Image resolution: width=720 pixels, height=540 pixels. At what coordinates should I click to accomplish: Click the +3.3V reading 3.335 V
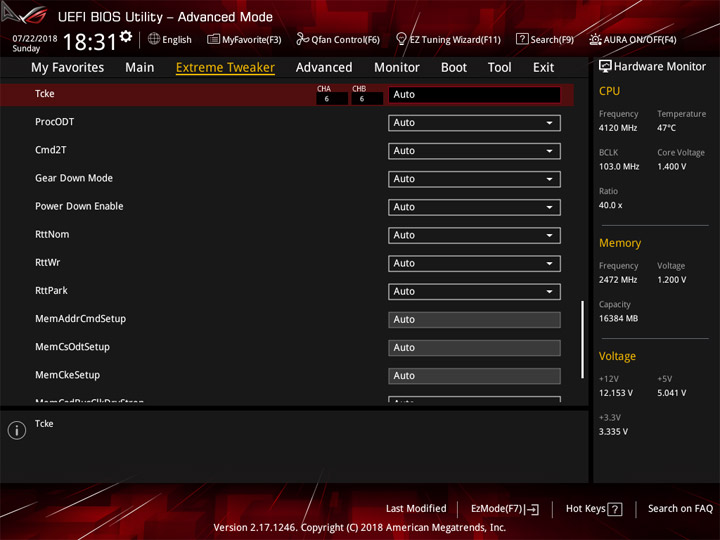pyautogui.click(x=613, y=432)
